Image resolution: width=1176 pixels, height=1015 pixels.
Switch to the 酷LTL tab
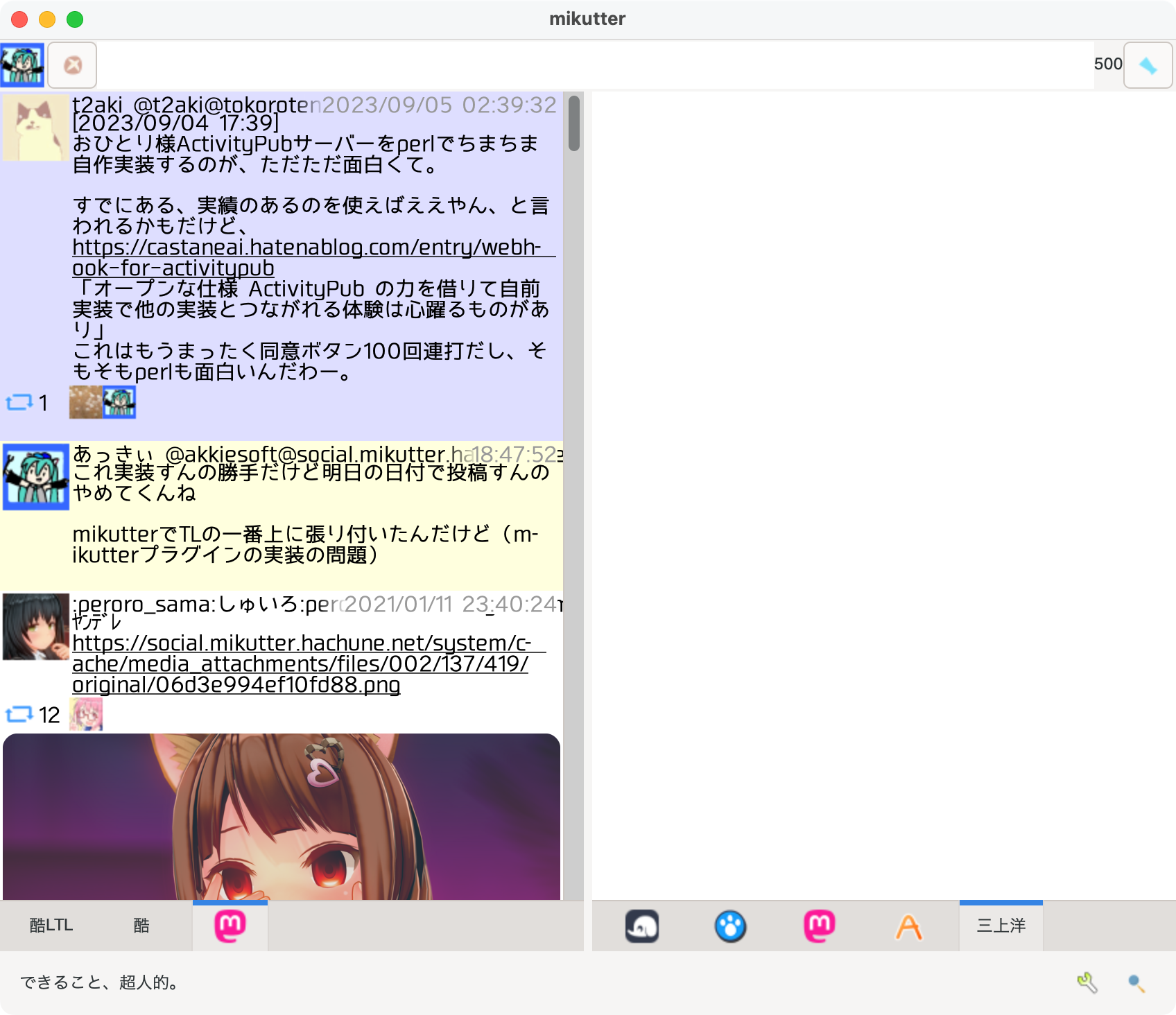pos(51,926)
